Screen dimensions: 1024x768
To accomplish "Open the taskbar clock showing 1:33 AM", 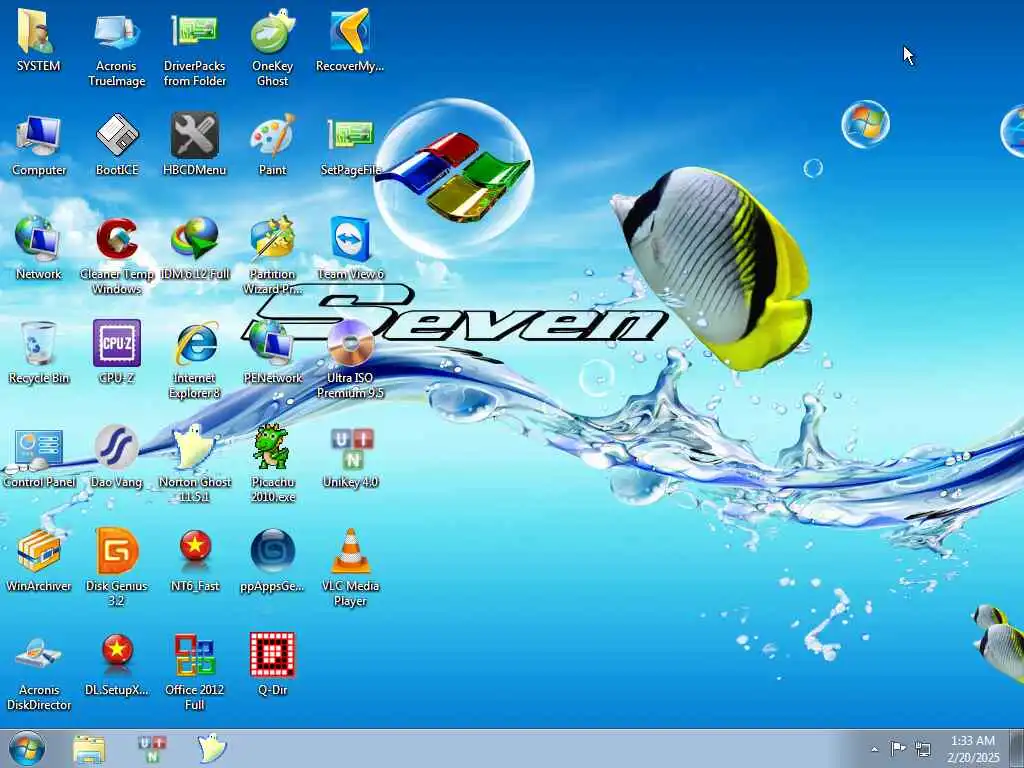I will [x=973, y=749].
